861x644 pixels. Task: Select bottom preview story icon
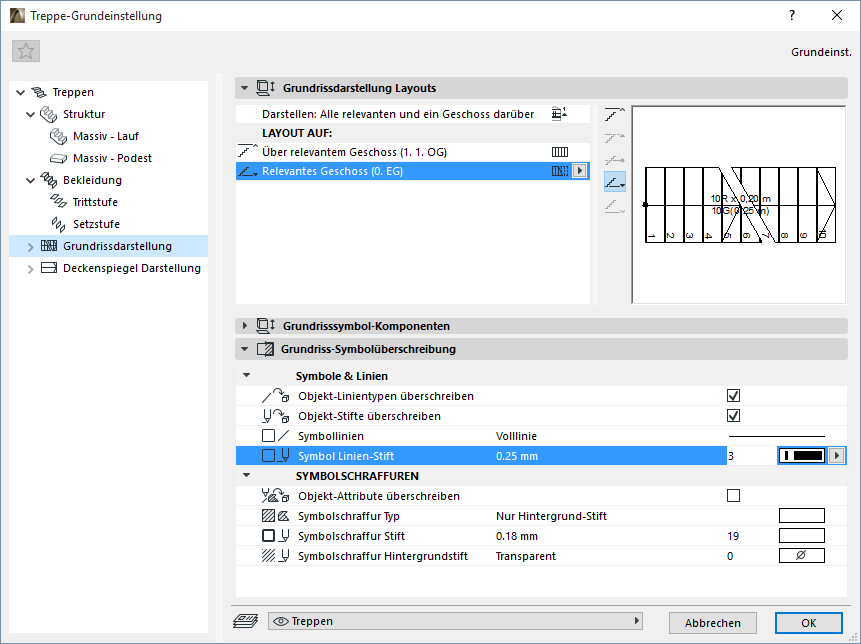click(x=614, y=206)
